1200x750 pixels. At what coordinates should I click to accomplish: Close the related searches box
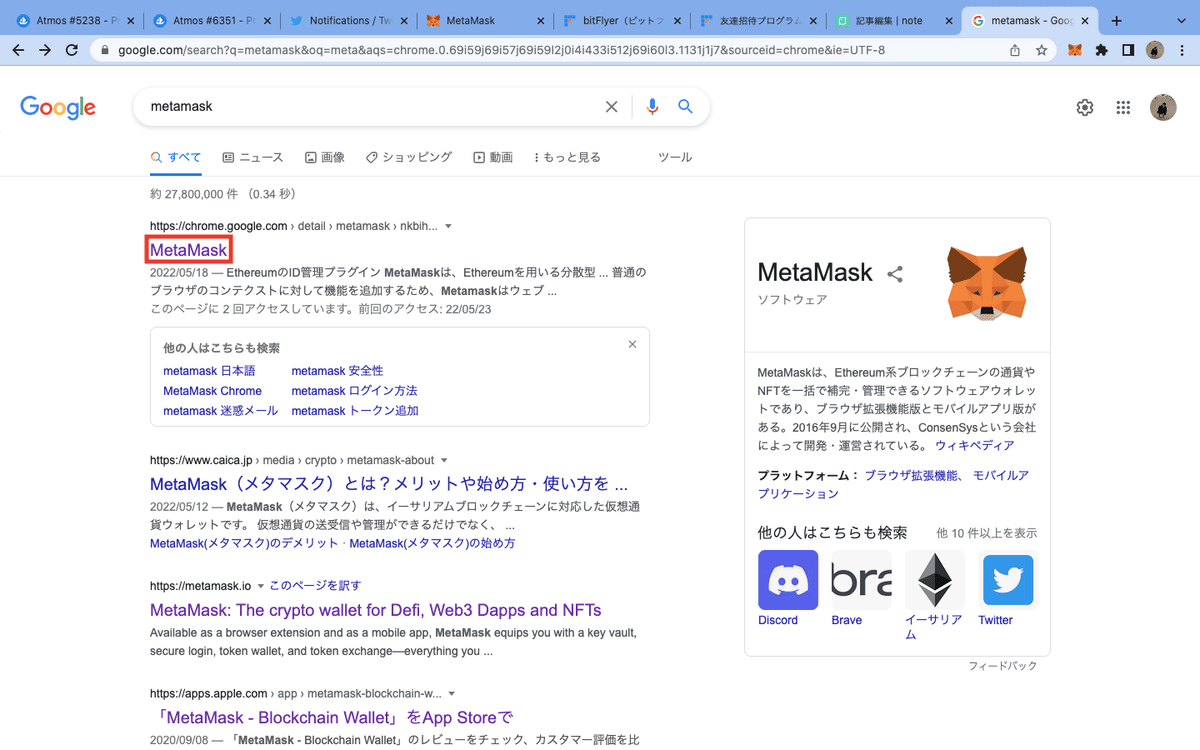pyautogui.click(x=632, y=344)
